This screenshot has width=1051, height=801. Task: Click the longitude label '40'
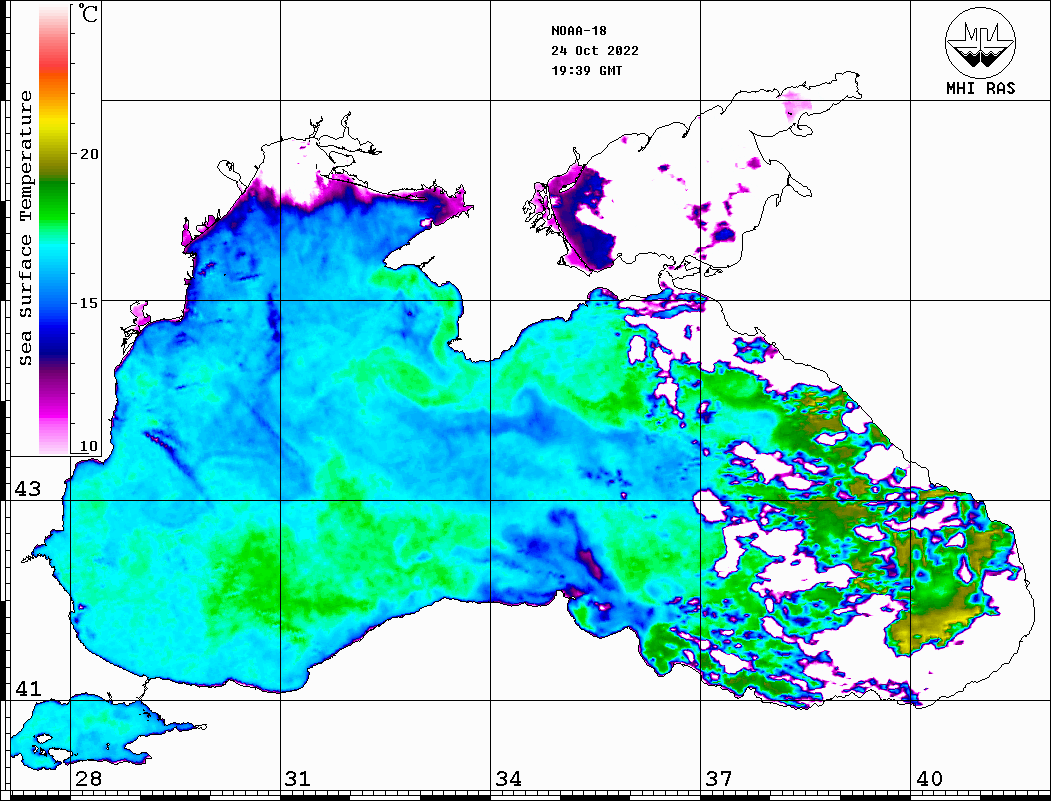929,778
